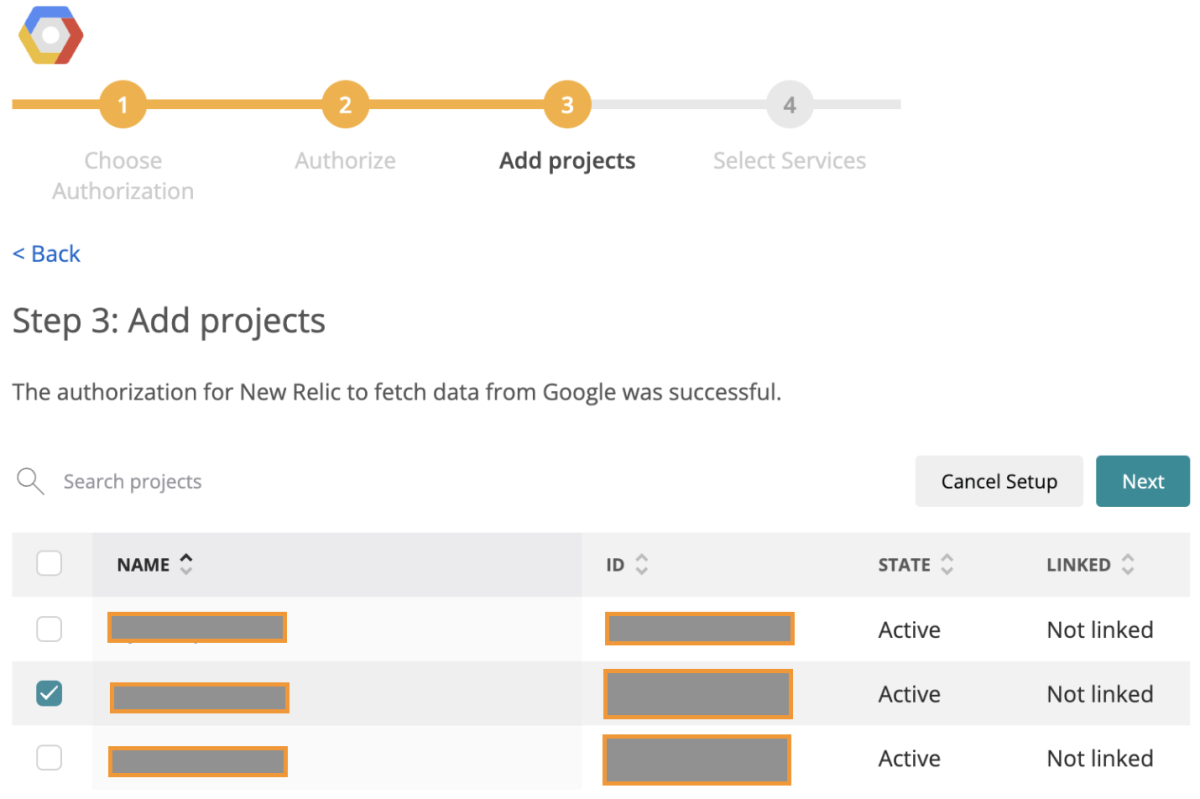Toggle the select-all header checkbox
This screenshot has width=1200, height=799.
(x=49, y=564)
